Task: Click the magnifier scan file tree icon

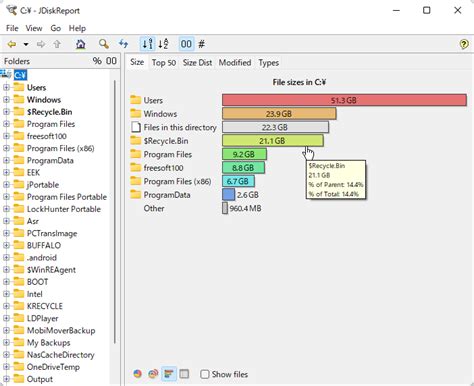Action: tap(104, 44)
